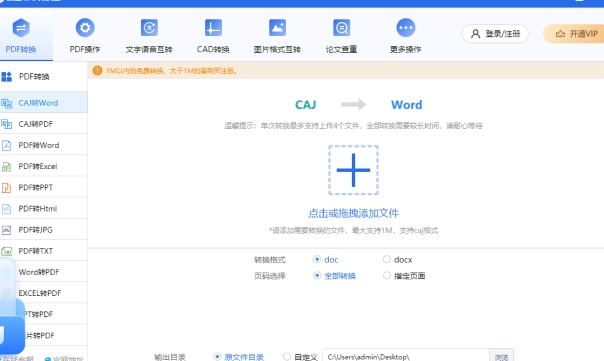Switch to PDF转Html conversion
The image size is (604, 361).
pyautogui.click(x=44, y=209)
